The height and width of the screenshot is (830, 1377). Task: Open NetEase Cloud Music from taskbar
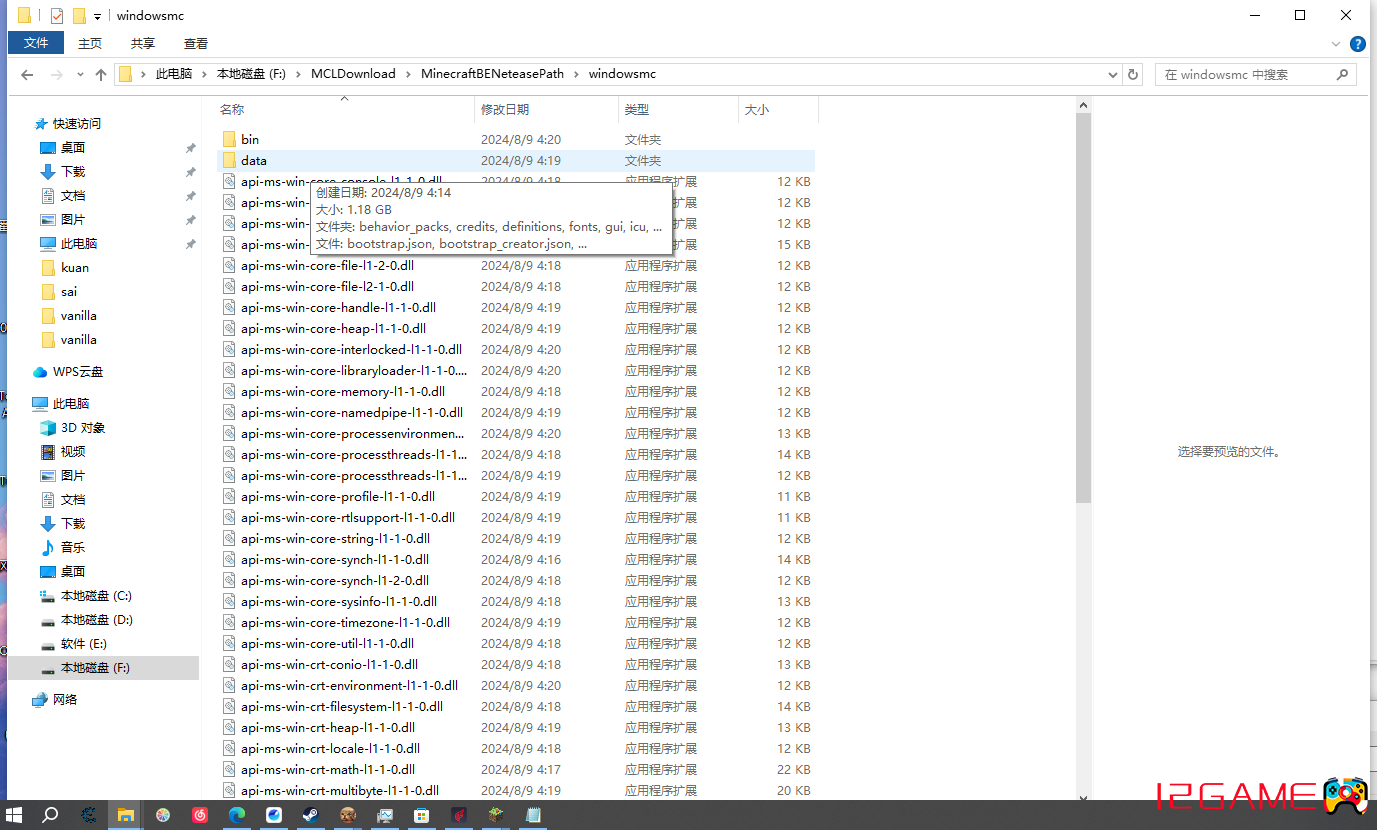click(200, 815)
